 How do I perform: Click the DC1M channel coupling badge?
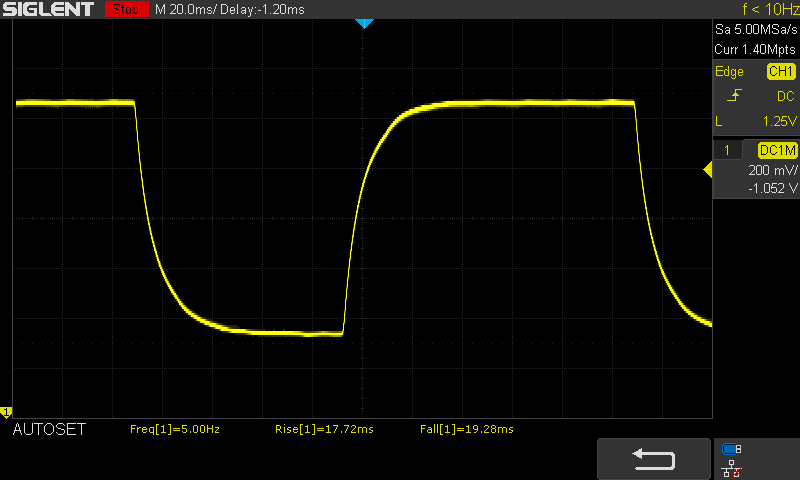coord(777,150)
